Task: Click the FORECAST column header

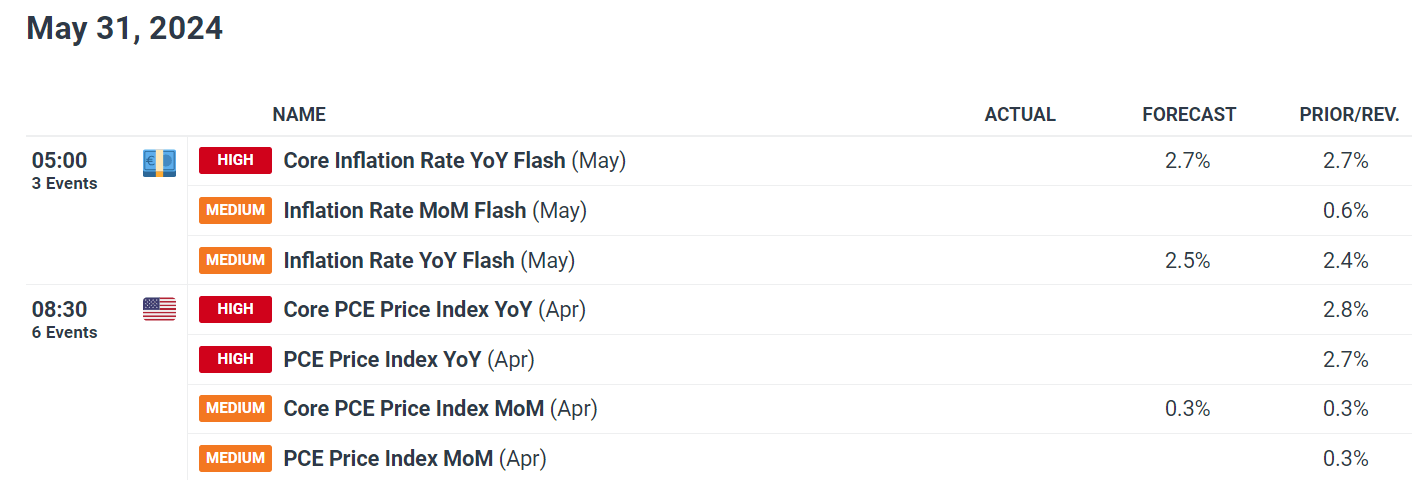Action: (1189, 115)
